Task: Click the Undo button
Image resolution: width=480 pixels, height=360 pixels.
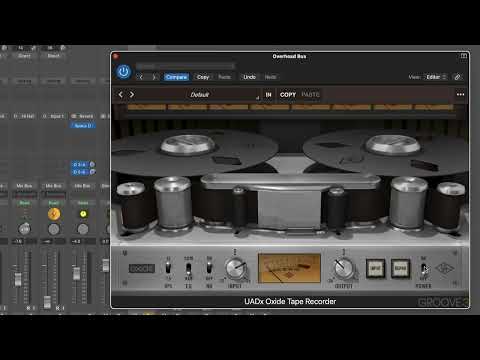Action: point(249,77)
